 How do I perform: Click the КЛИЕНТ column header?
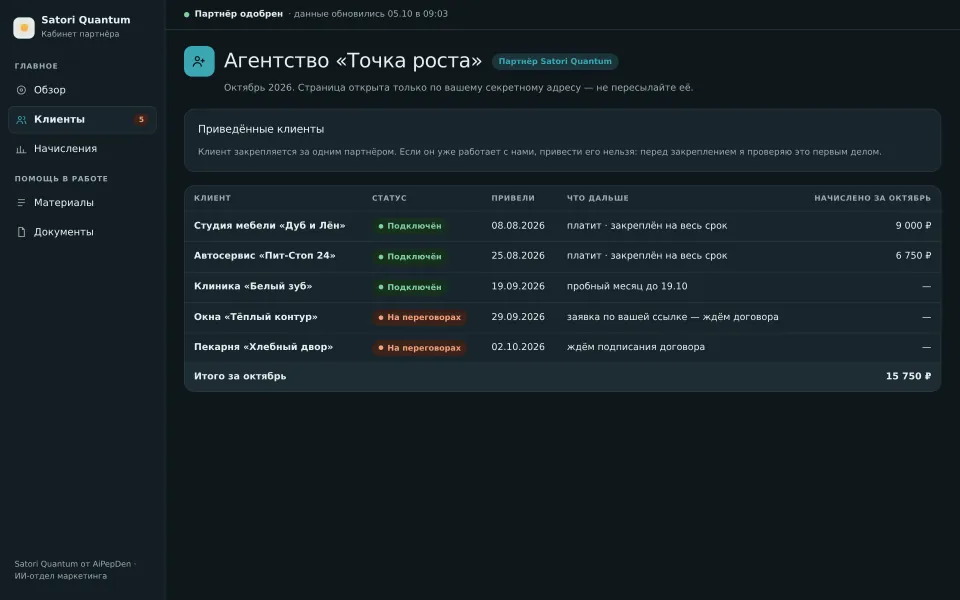[212, 198]
